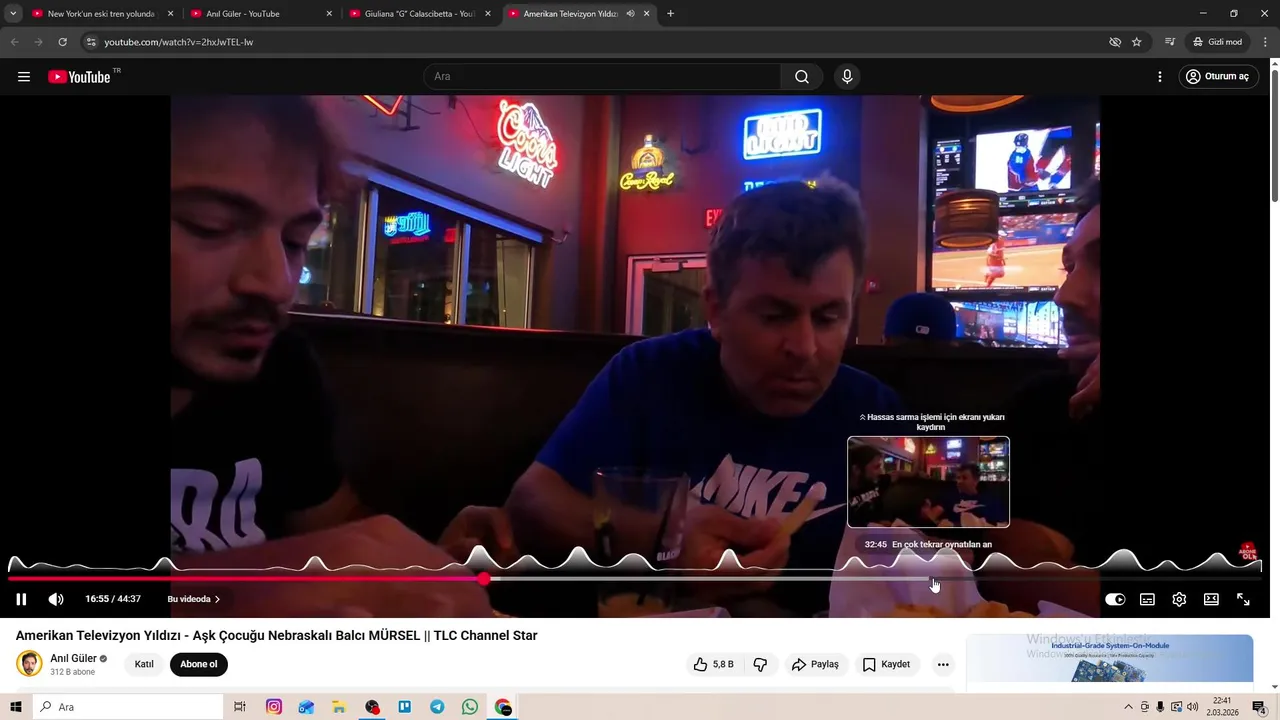The width and height of the screenshot is (1280, 720).
Task: Click the seek preview thumbnail
Action: click(928, 482)
